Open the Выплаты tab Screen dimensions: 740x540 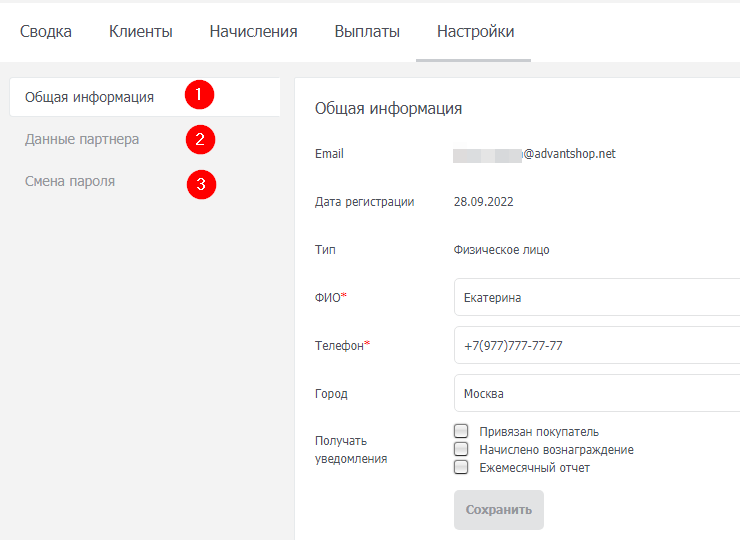[x=367, y=32]
